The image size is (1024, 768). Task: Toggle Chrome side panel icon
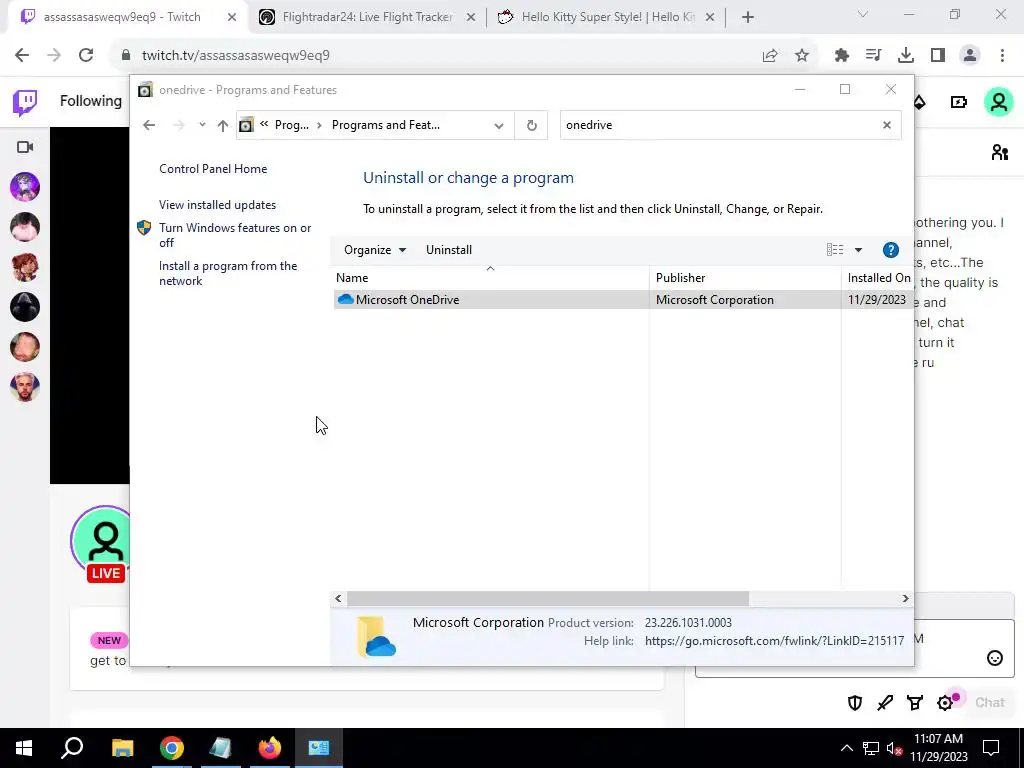(x=938, y=56)
